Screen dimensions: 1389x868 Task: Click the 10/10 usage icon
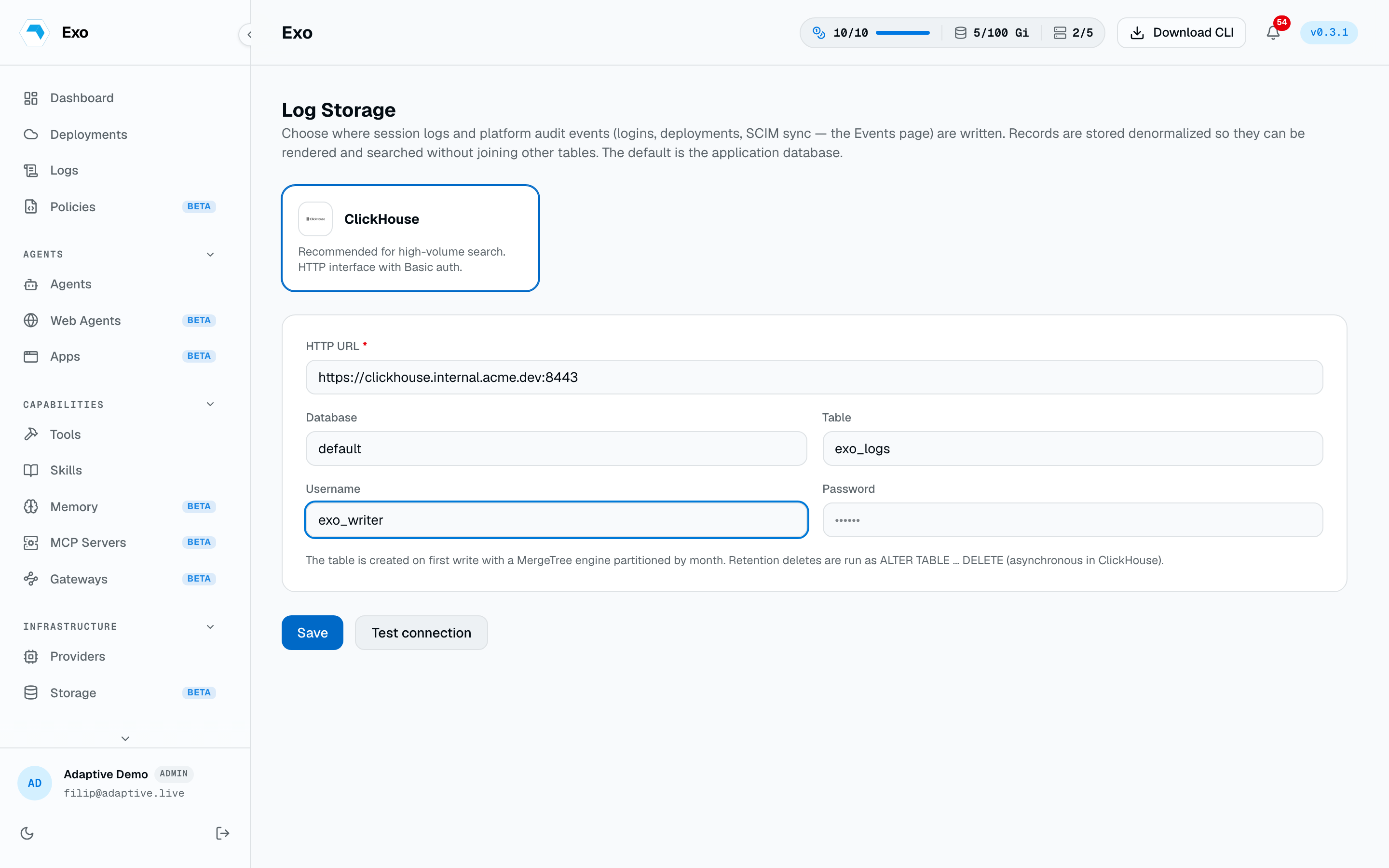point(819,33)
